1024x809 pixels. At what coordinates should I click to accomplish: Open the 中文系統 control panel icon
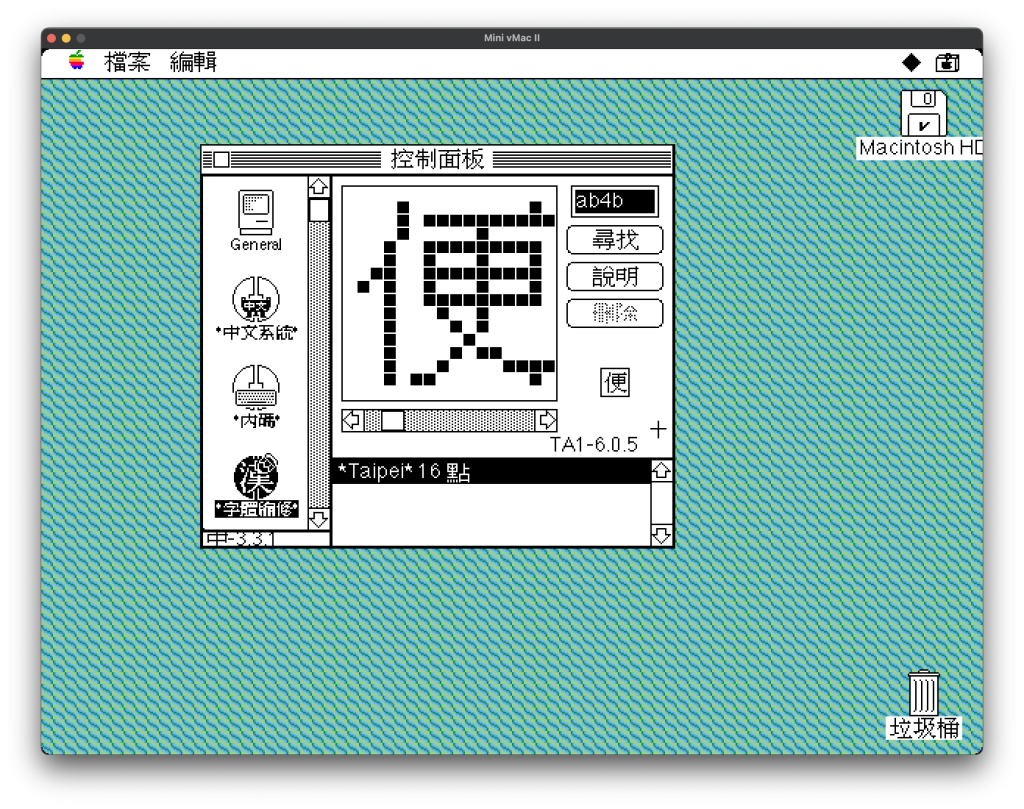click(x=256, y=300)
